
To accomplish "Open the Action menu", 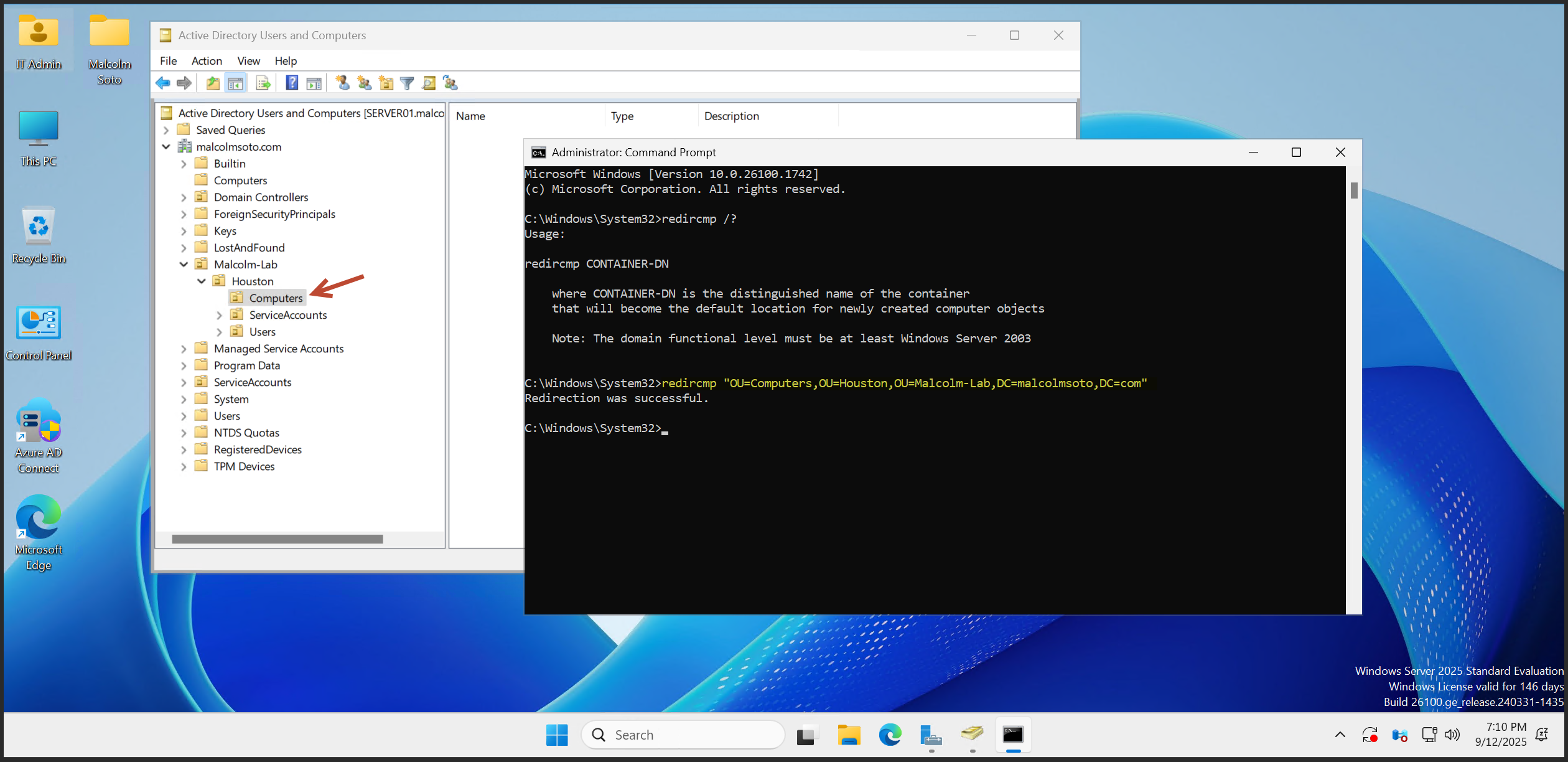I will tap(207, 61).
